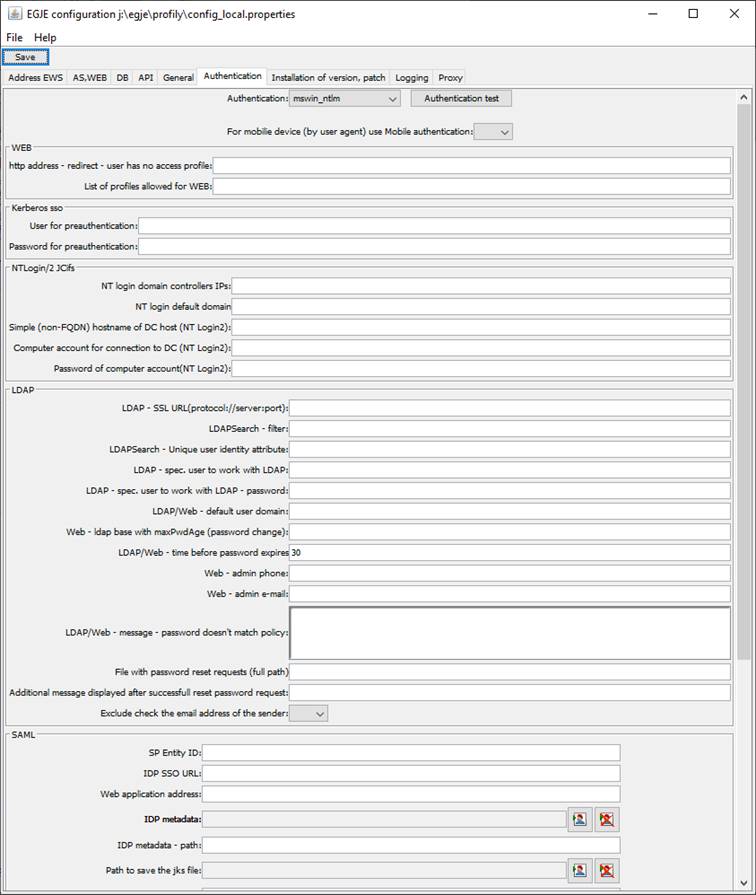Click the Java app icon in title bar

click(x=15, y=14)
